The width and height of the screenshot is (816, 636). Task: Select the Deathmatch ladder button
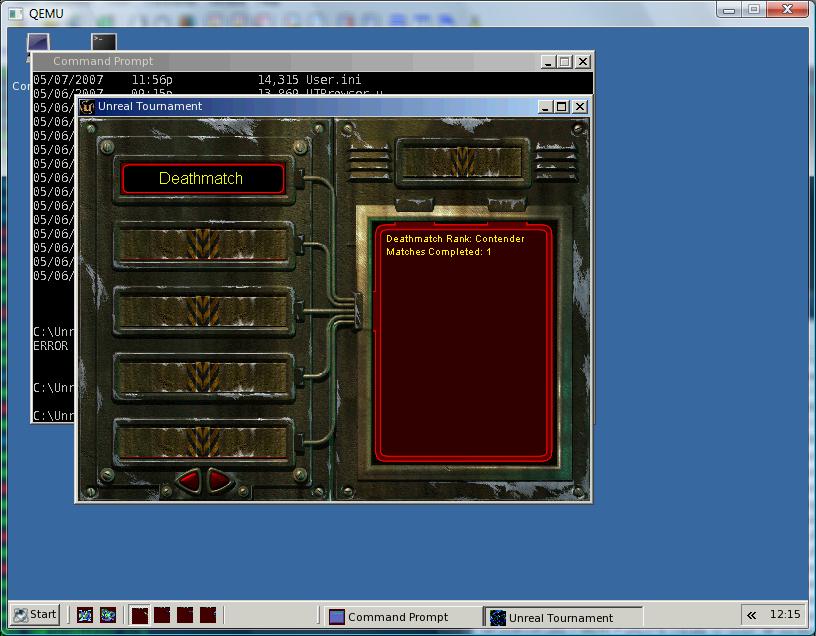[x=203, y=179]
